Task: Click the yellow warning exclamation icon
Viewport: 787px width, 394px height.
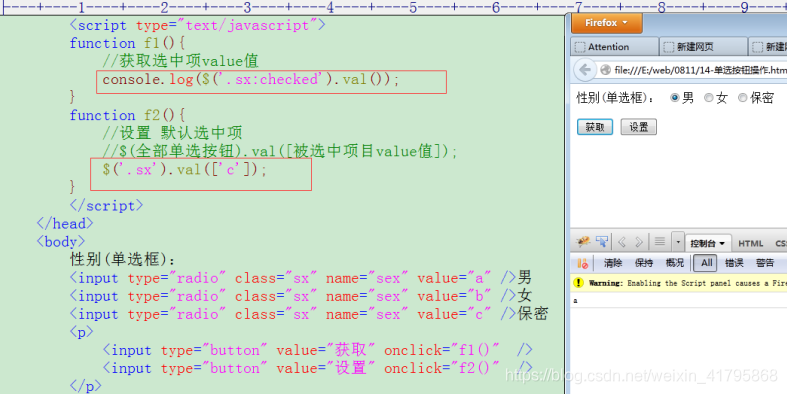Action: click(x=578, y=283)
